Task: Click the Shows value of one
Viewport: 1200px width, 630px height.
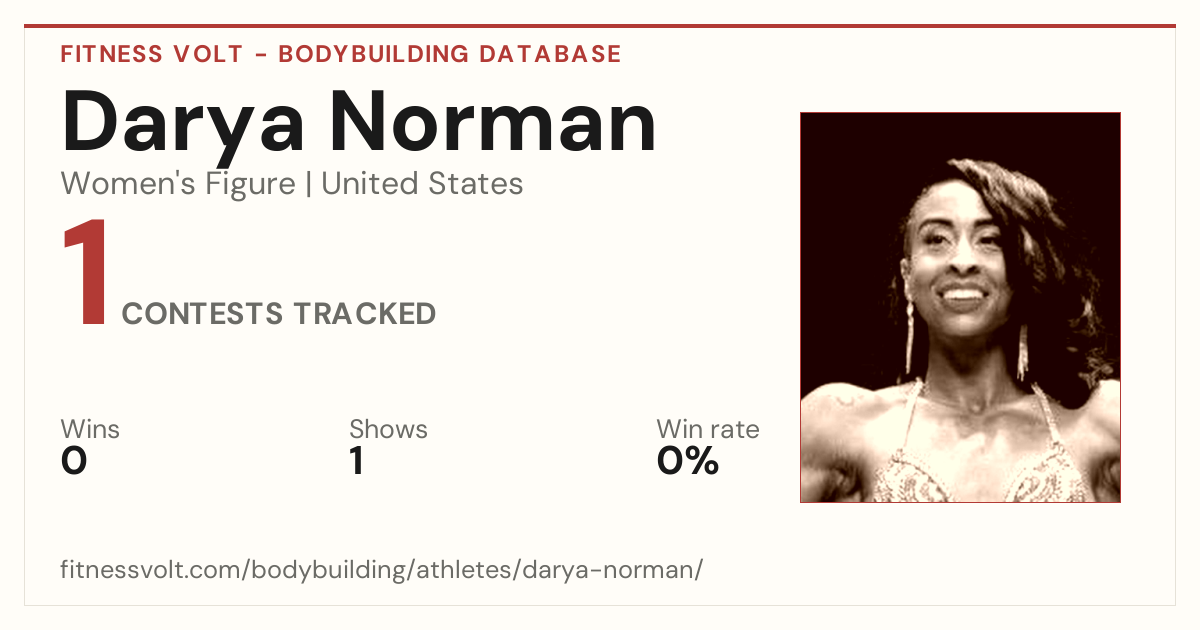Action: (x=357, y=461)
